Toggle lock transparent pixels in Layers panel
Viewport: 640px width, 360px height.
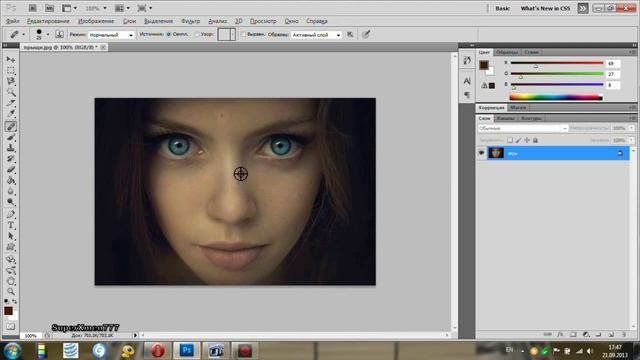510,140
